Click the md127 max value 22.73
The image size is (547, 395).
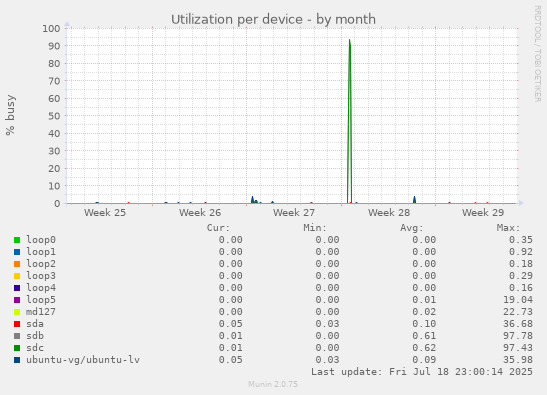[x=518, y=312]
